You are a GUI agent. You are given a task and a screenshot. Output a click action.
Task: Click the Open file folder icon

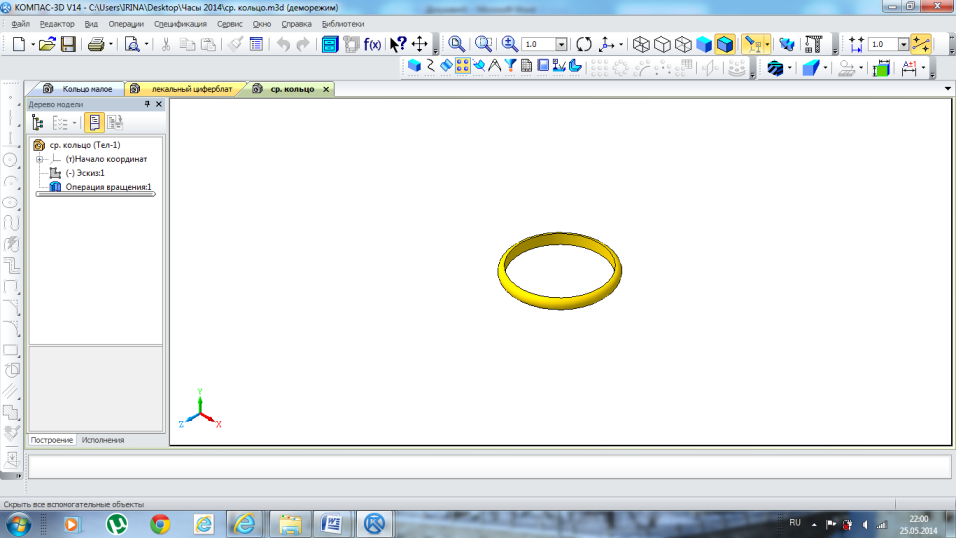[47, 44]
